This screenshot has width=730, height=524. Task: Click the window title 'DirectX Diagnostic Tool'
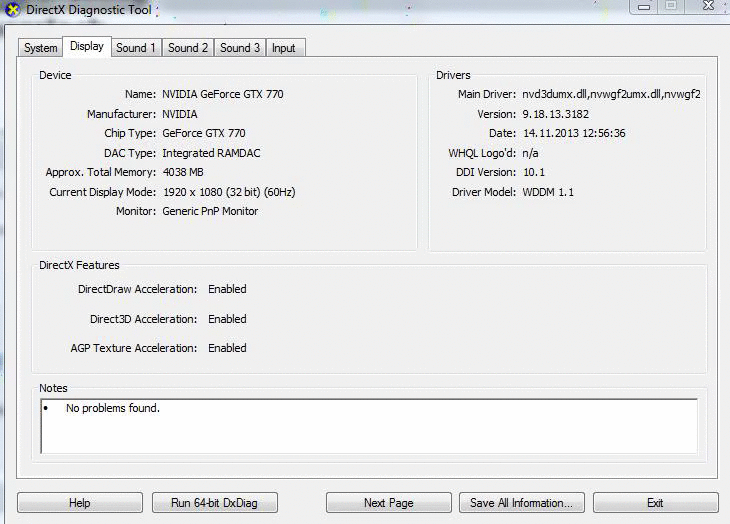pyautogui.click(x=88, y=10)
